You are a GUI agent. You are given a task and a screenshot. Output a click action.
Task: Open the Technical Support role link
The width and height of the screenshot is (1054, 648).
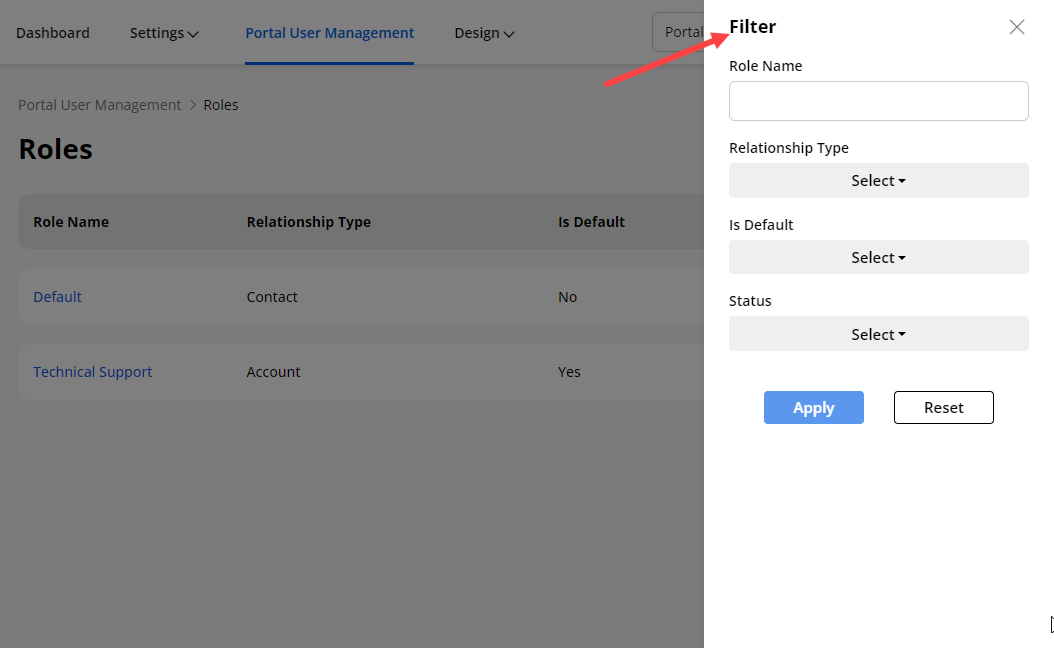[93, 372]
